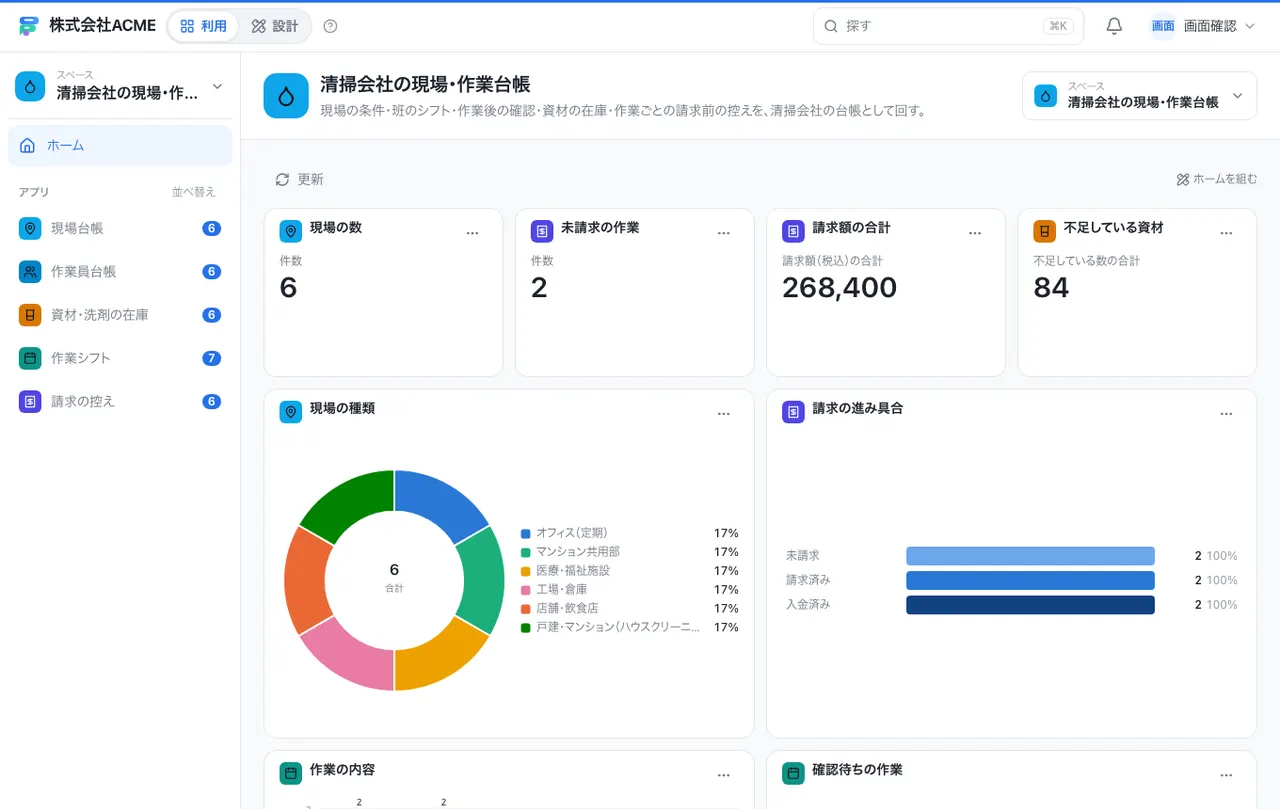Click the 更新 refresh button

click(299, 179)
